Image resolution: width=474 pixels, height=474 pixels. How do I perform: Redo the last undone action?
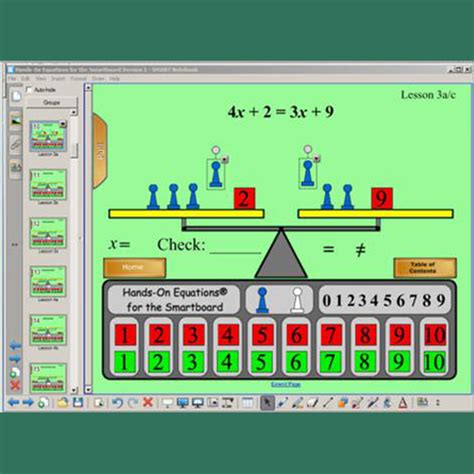(x=133, y=403)
